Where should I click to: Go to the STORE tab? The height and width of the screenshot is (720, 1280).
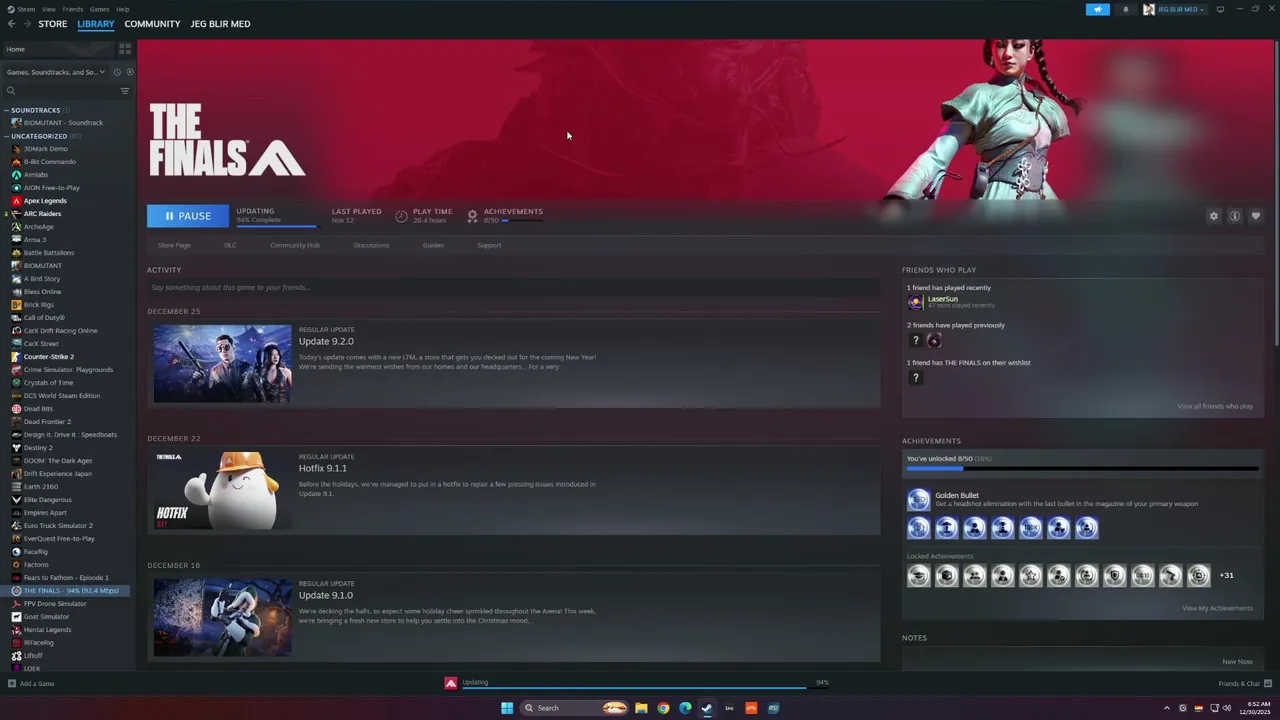point(53,24)
